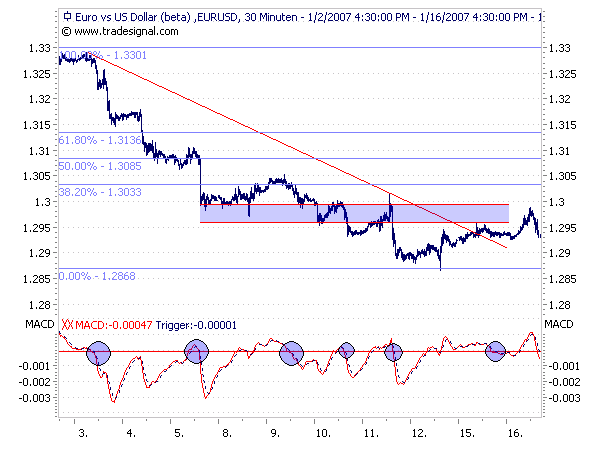Select the first MACD circle marker near 3.

pos(98,352)
